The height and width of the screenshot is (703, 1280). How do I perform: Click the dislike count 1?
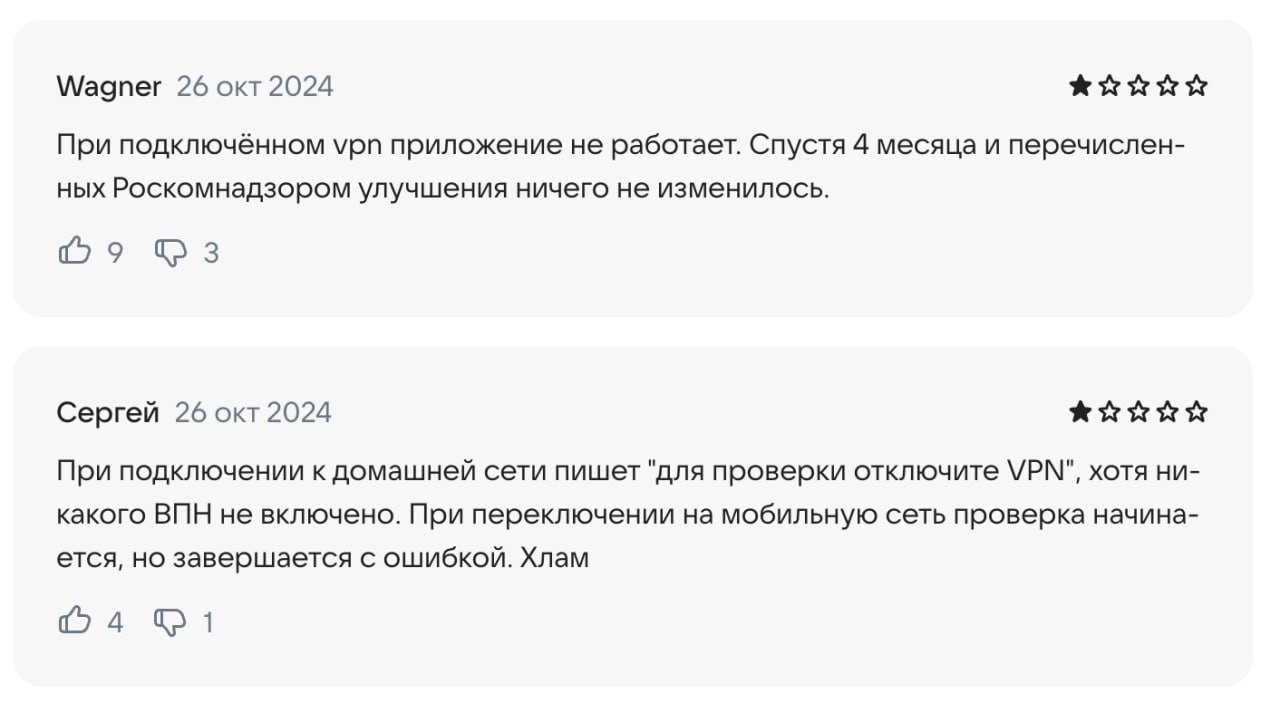(208, 622)
